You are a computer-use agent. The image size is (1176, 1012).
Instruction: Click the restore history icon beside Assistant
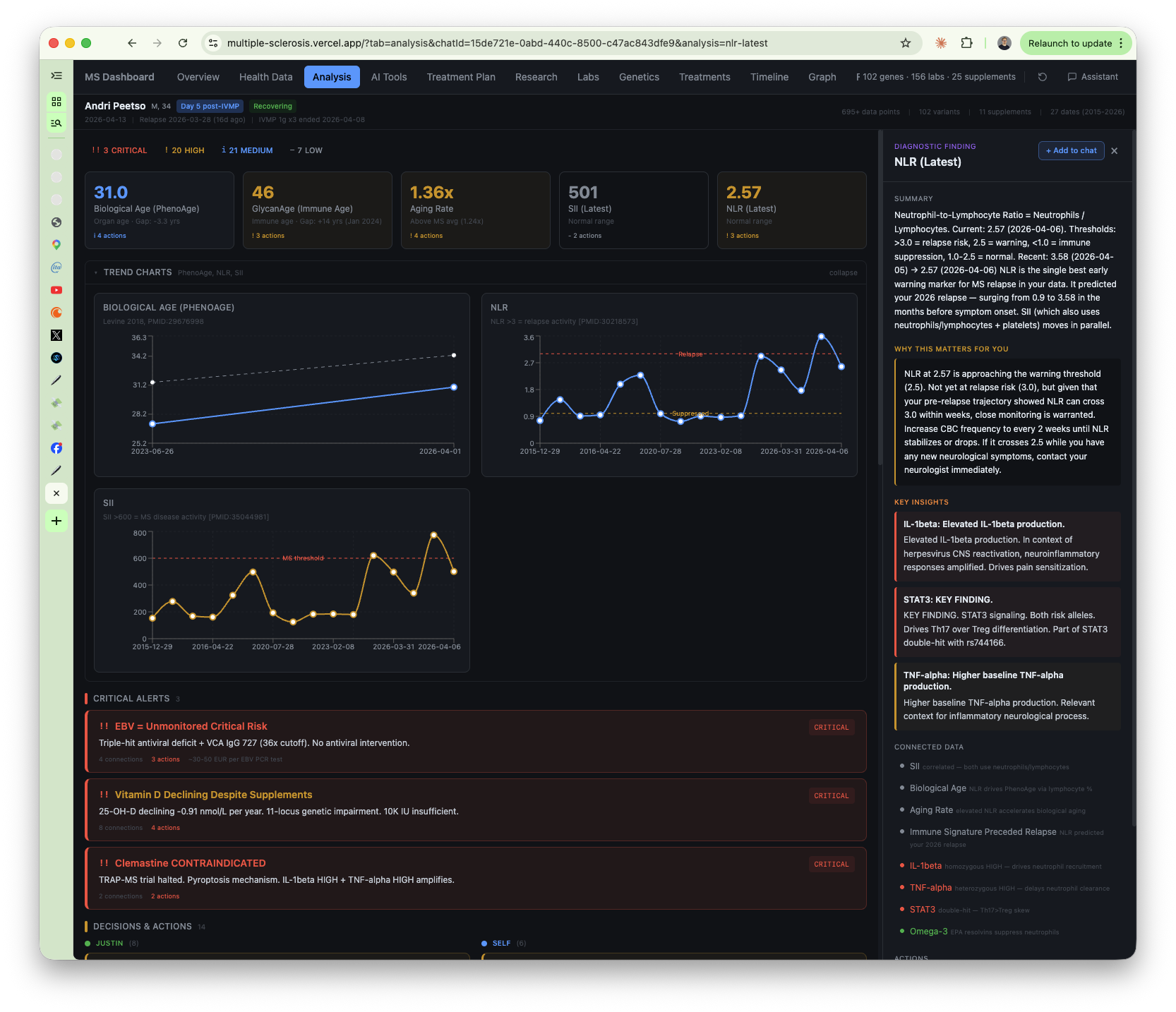point(1042,77)
